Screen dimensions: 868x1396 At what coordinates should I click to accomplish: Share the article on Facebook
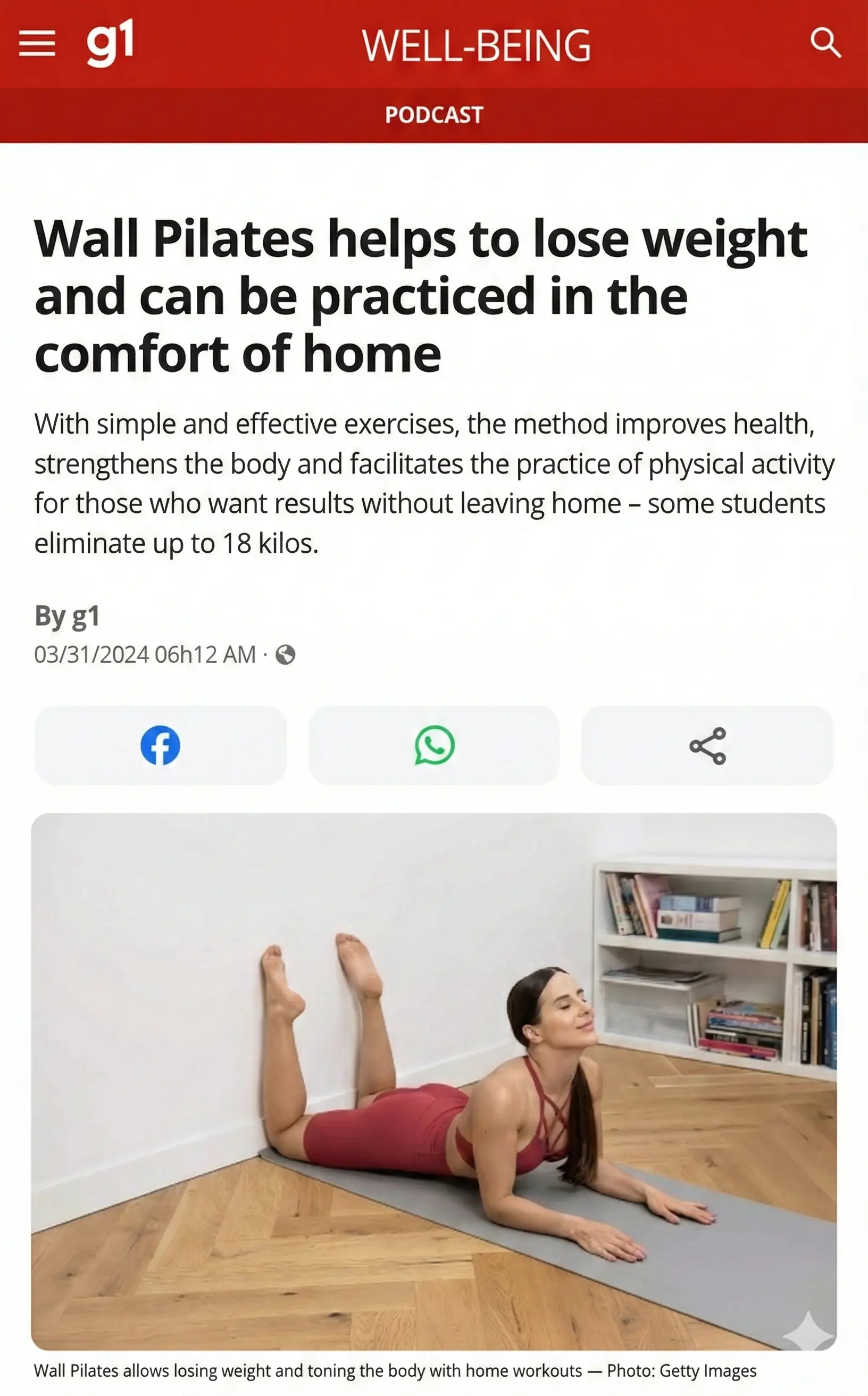tap(160, 745)
